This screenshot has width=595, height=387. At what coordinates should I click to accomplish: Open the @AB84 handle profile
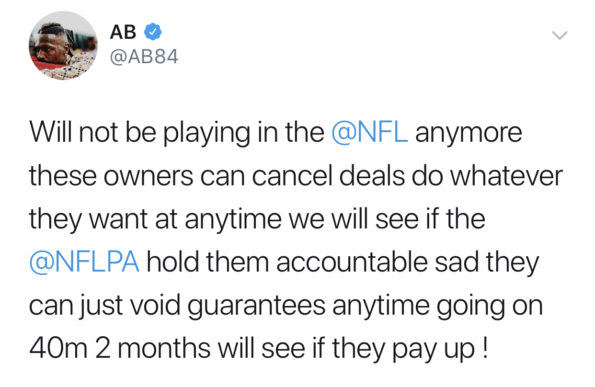click(x=144, y=57)
